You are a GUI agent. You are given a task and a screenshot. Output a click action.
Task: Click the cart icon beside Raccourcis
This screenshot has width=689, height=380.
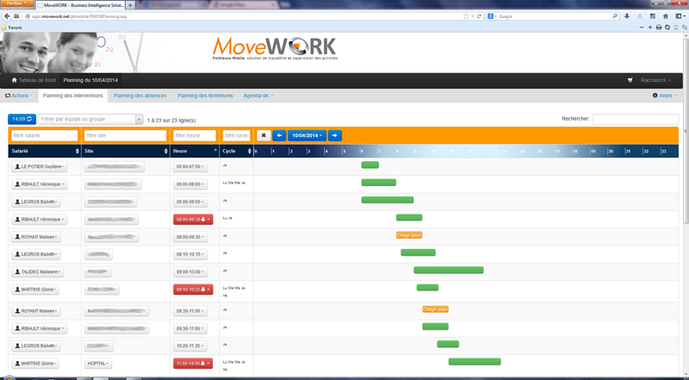(x=630, y=80)
